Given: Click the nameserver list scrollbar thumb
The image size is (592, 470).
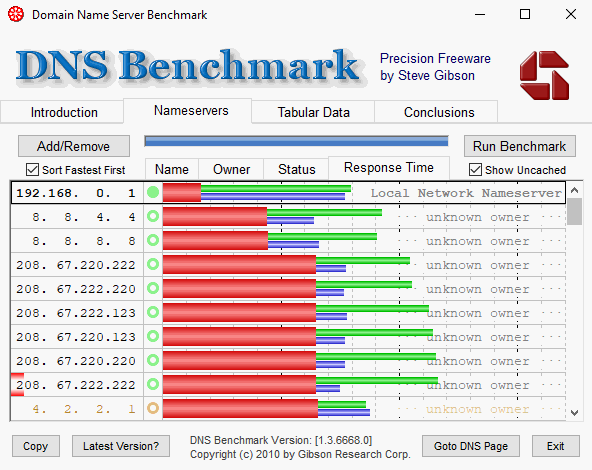Looking at the screenshot, I should (574, 211).
